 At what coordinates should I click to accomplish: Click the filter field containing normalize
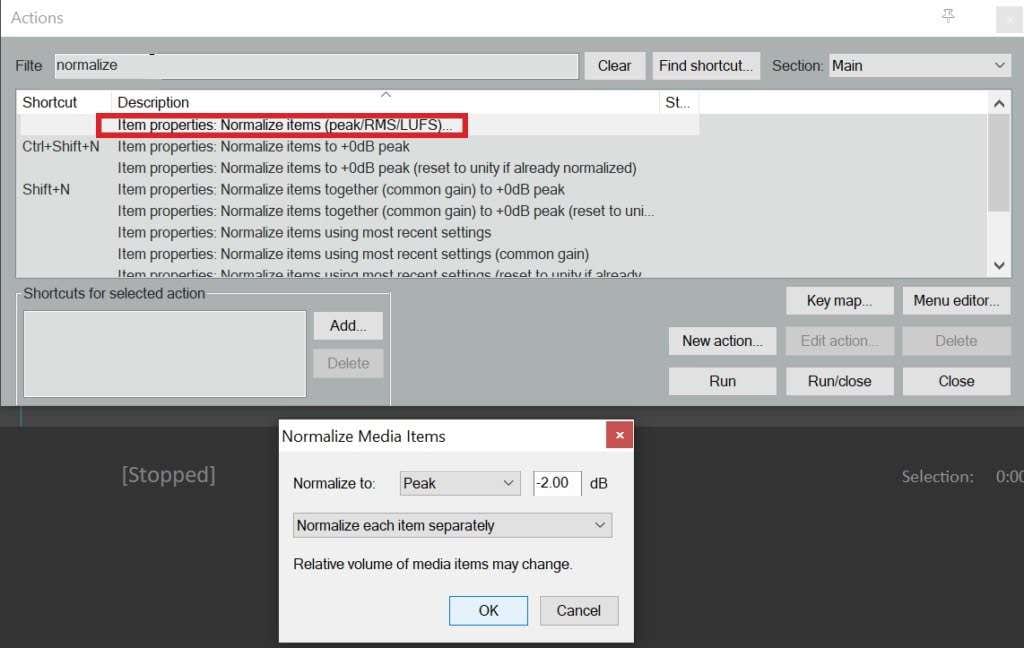pos(316,65)
